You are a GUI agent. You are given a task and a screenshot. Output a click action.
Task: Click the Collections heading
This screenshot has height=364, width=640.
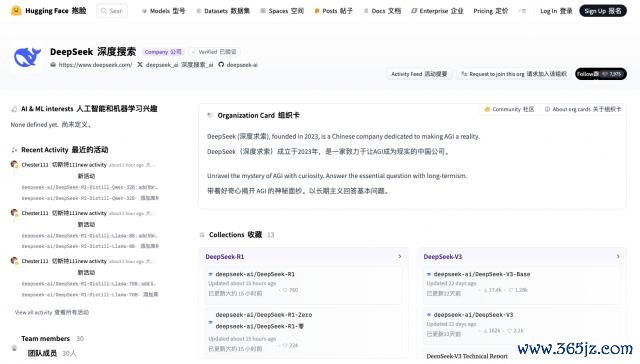[235, 235]
